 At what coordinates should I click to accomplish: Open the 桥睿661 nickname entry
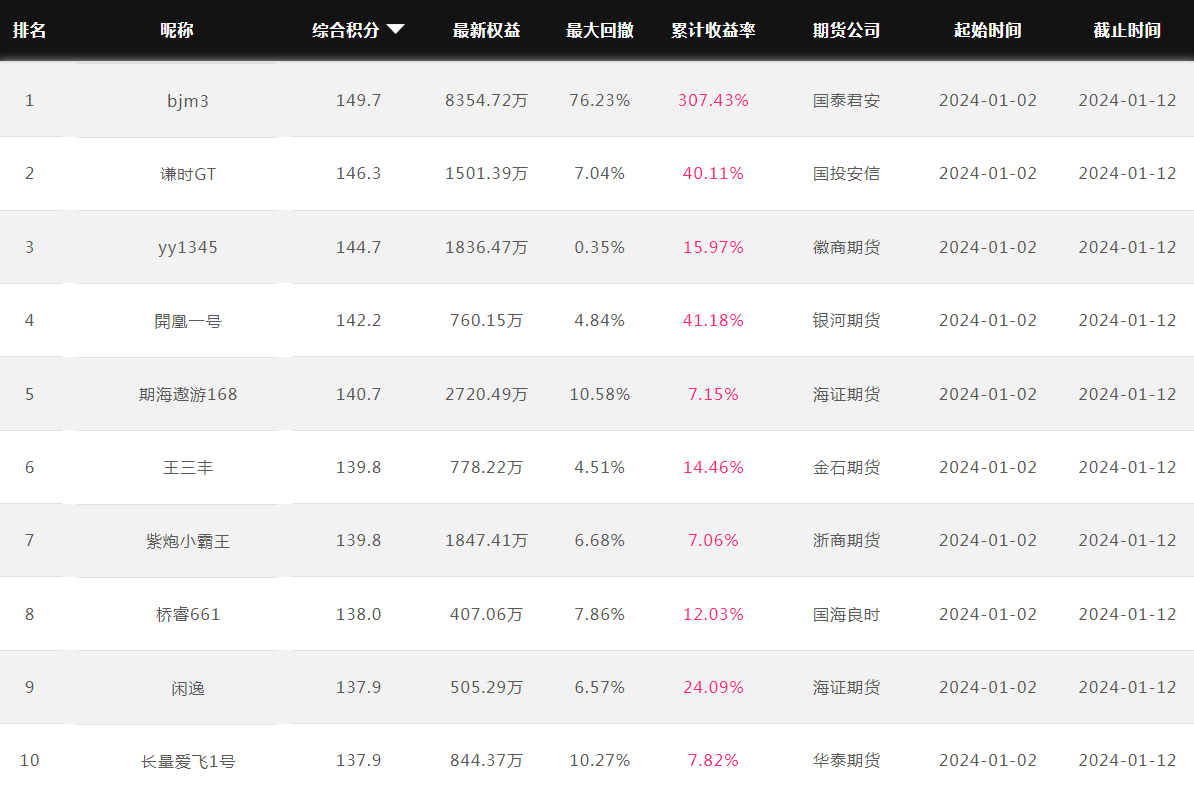click(x=187, y=615)
